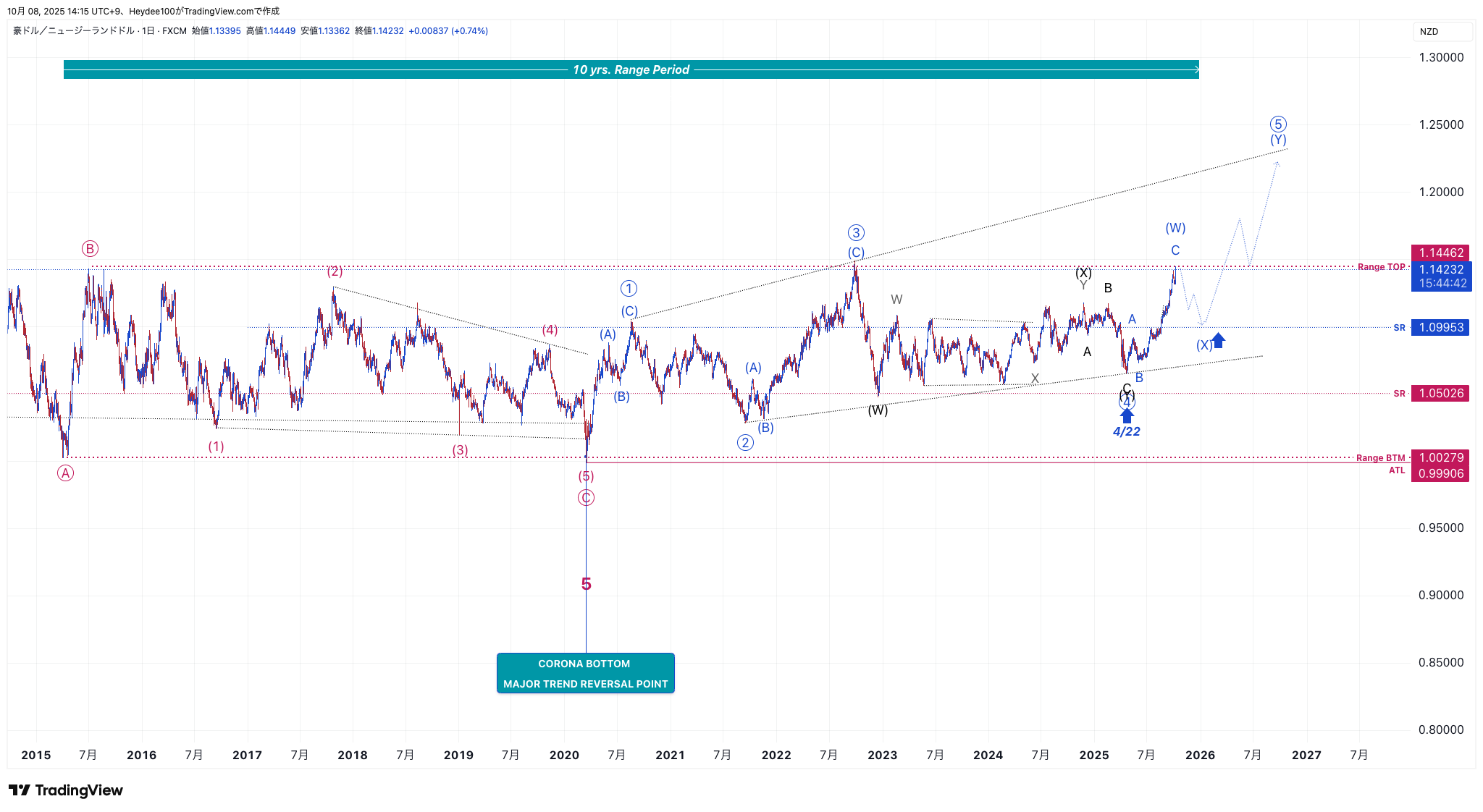Click the Range BTM price tag 1.00279
This screenshot has width=1483, height=812.
click(x=1440, y=457)
